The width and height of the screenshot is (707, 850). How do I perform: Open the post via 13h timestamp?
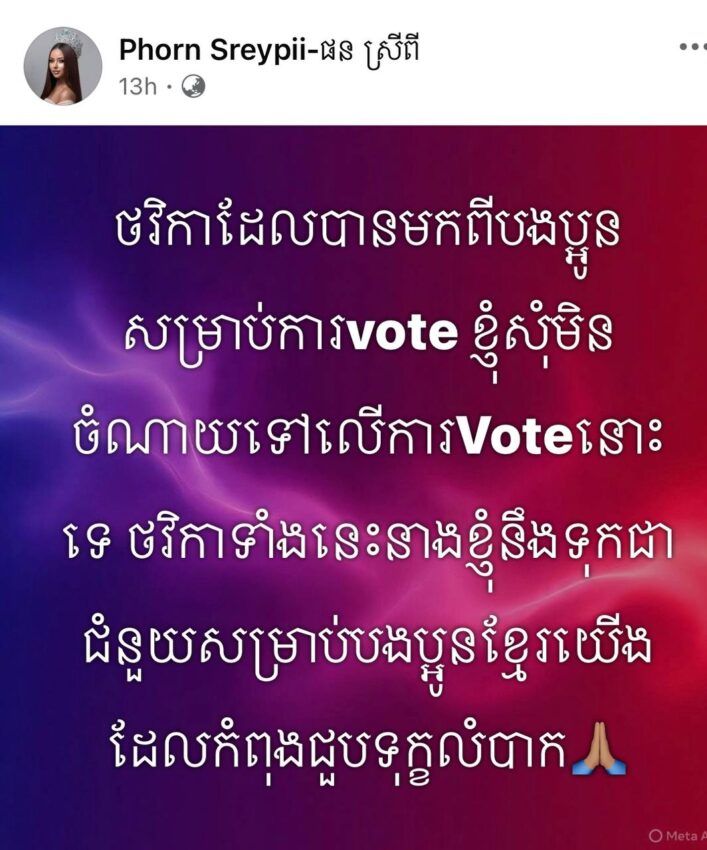pyautogui.click(x=138, y=86)
